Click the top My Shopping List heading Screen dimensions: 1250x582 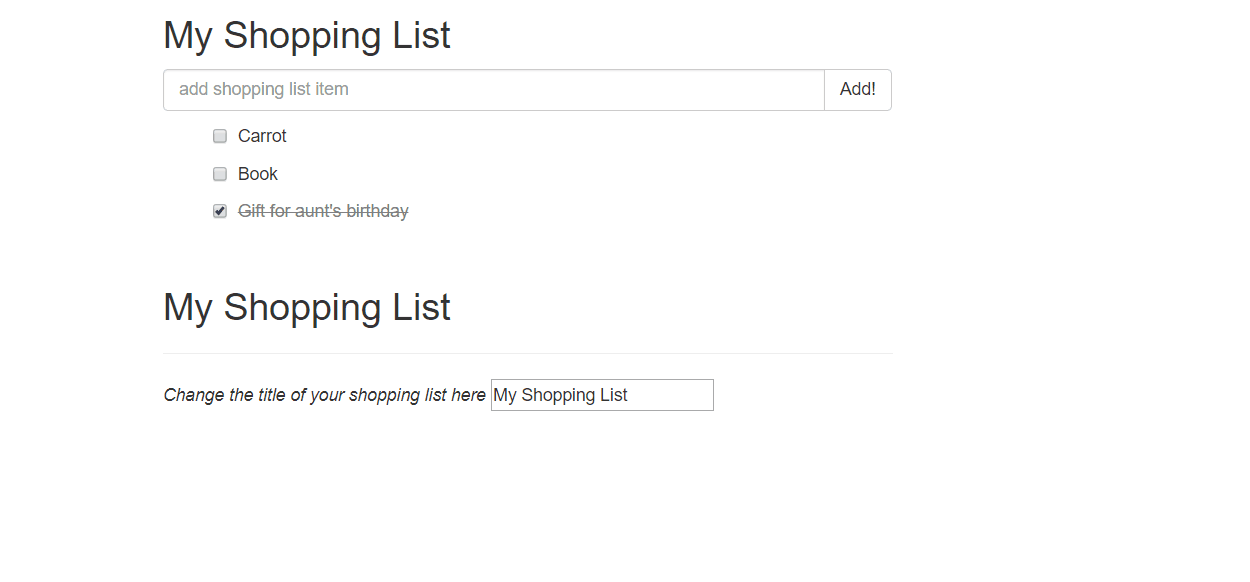[306, 36]
